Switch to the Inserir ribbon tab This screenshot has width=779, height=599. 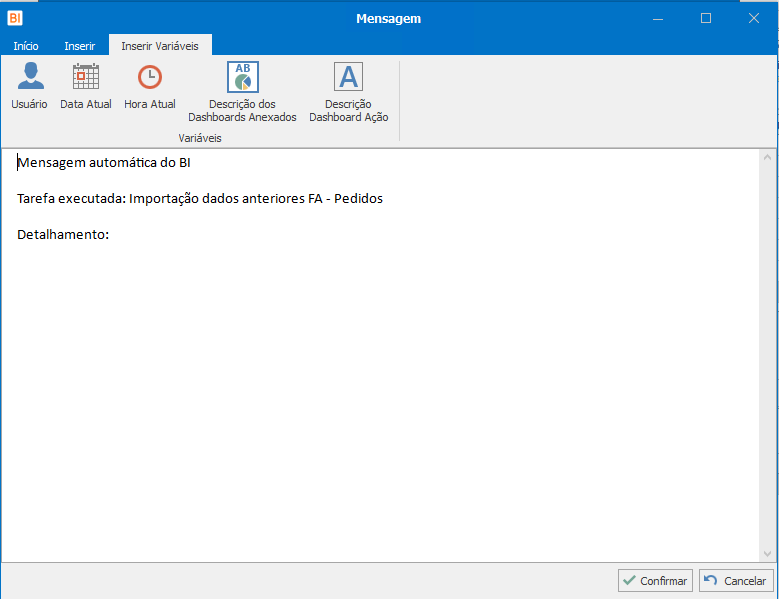pos(79,46)
